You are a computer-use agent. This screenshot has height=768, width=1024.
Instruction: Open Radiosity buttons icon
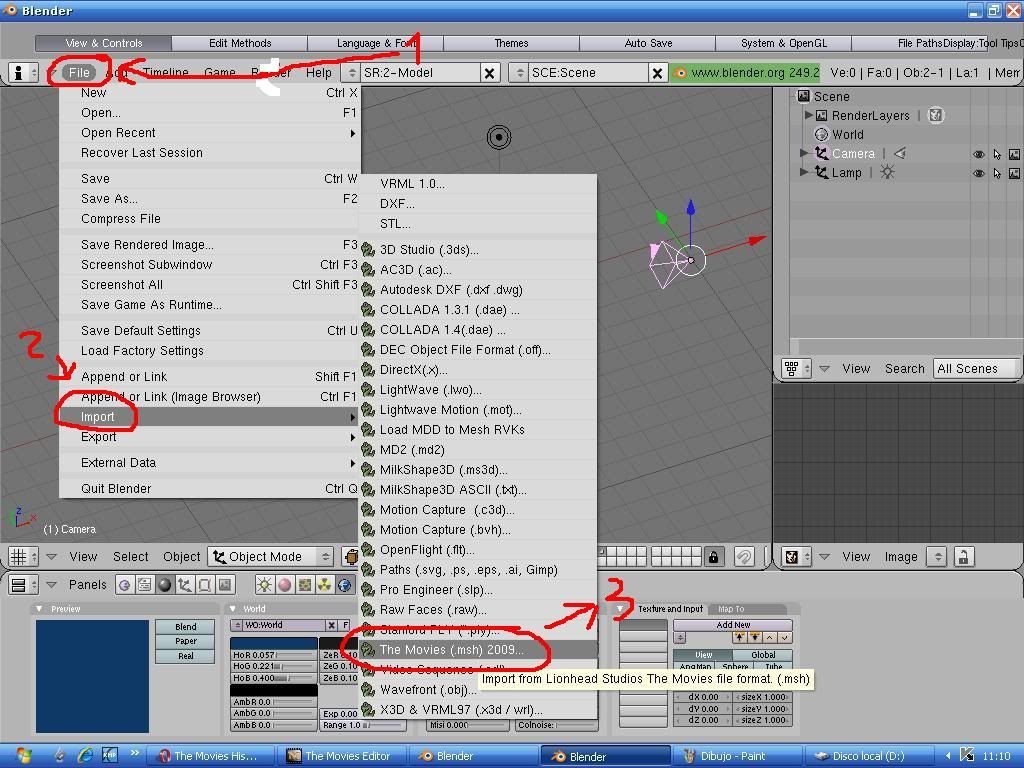click(325, 584)
